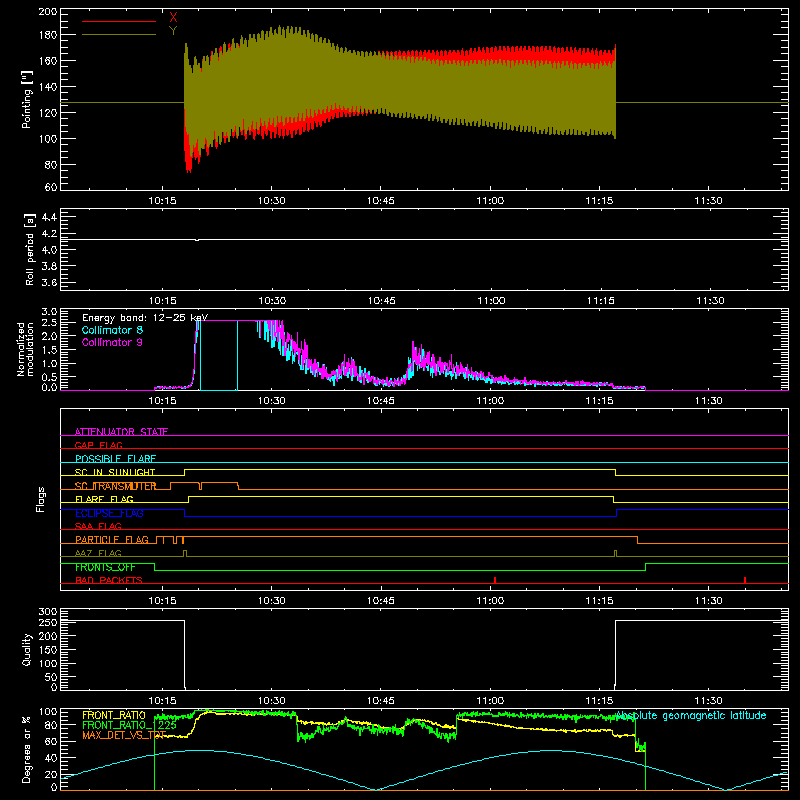Click the "300" value on Quality axis
Viewport: 800px width, 800px height.
point(48,612)
